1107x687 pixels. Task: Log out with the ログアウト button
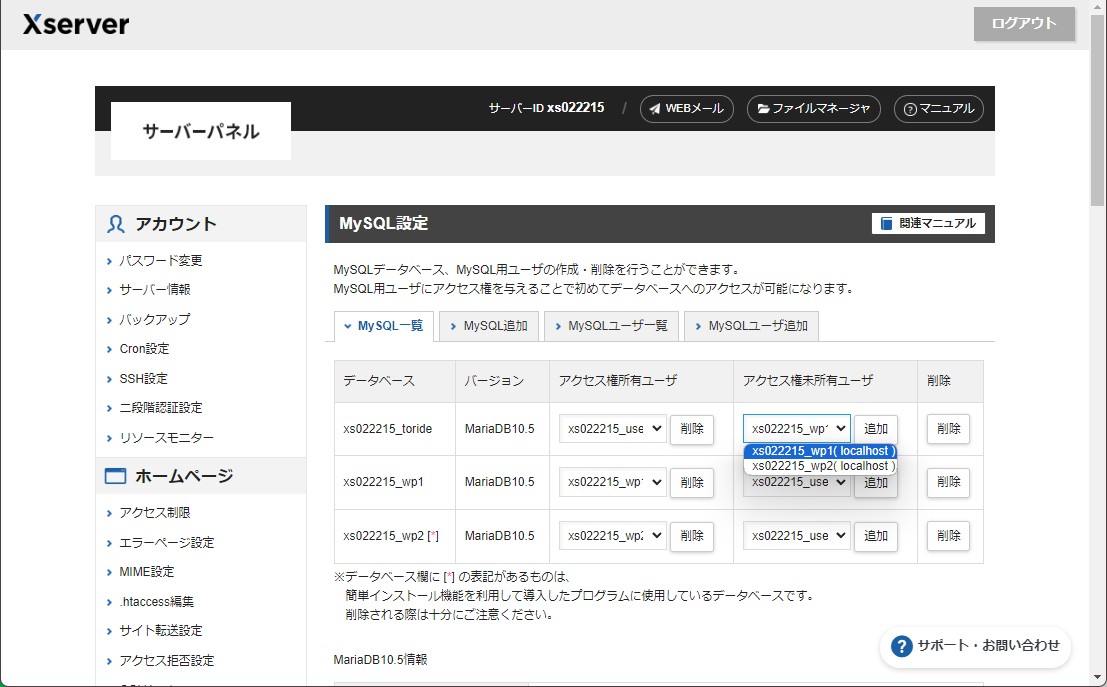click(x=1024, y=24)
